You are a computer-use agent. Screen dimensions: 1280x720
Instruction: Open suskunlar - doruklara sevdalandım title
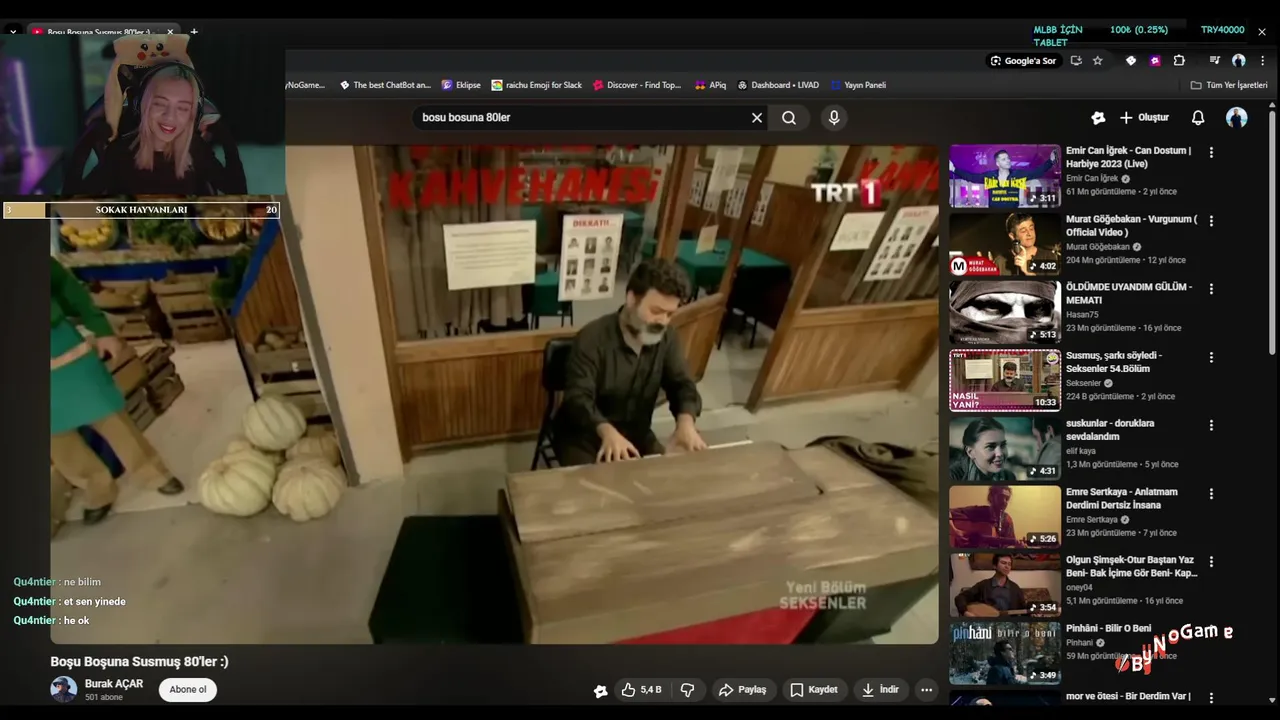click(x=1112, y=430)
